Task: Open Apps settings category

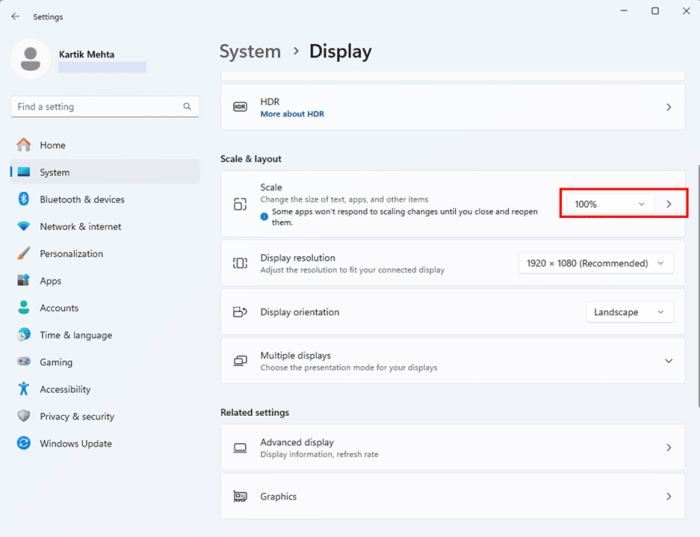Action: pos(105,281)
